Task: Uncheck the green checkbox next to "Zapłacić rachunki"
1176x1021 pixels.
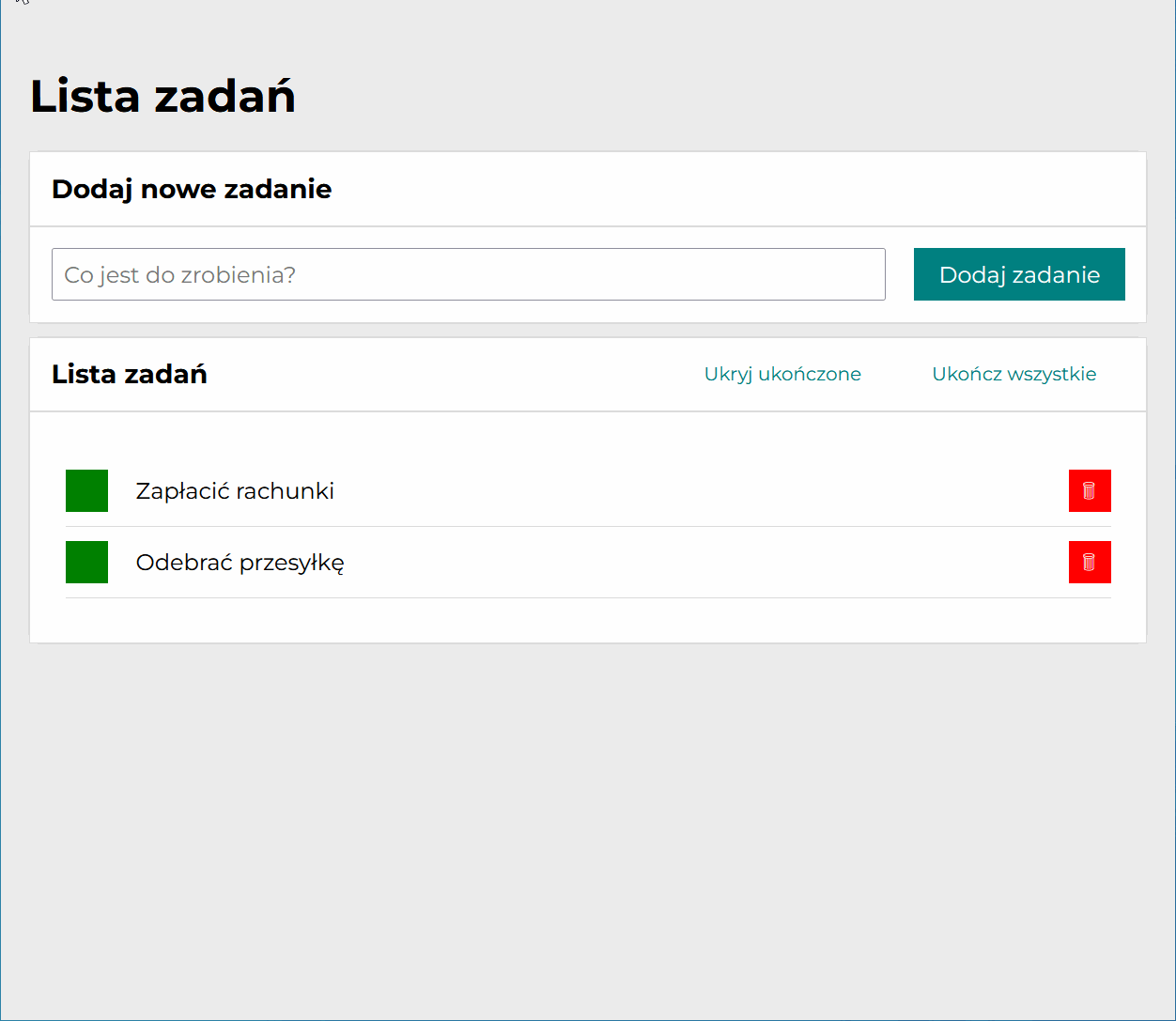Action: 86,490
